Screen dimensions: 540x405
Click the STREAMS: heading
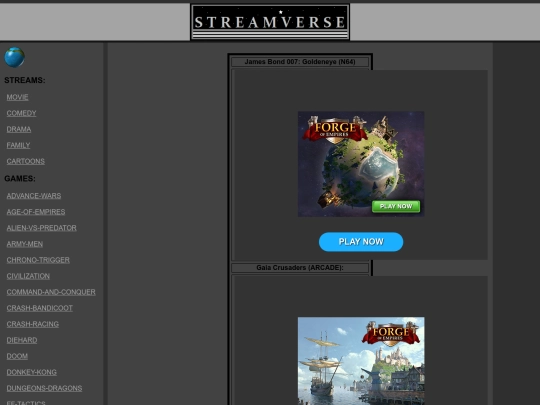click(25, 80)
